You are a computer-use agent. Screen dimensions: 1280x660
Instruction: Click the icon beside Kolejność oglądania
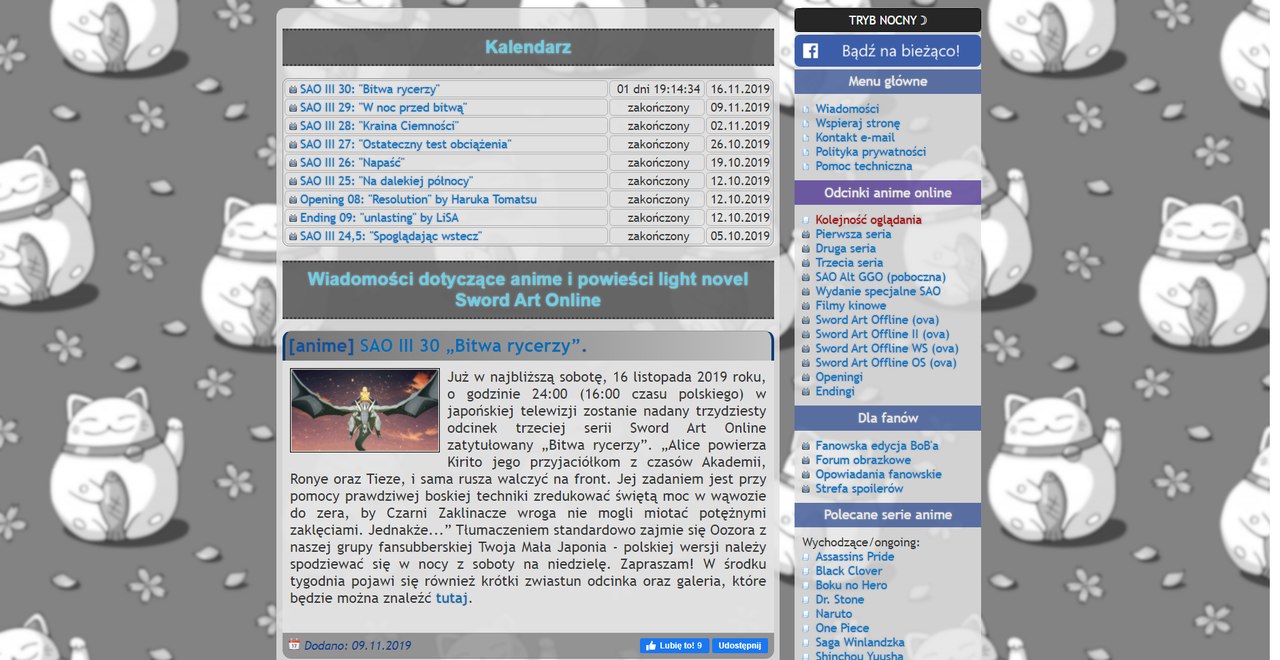click(x=806, y=220)
